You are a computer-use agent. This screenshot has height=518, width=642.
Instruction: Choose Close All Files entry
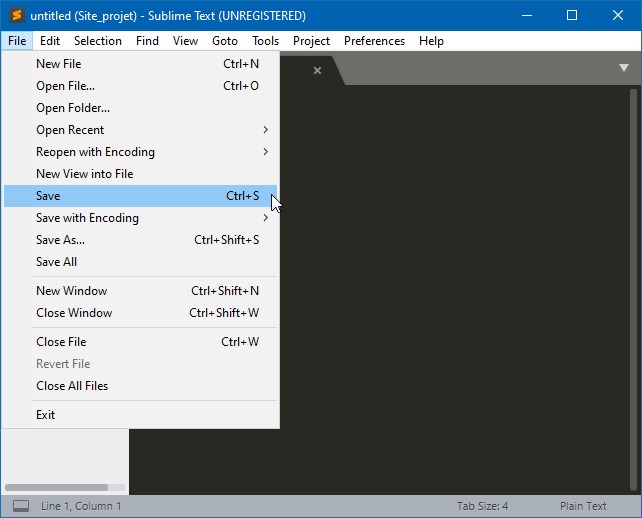pyautogui.click(x=140, y=386)
